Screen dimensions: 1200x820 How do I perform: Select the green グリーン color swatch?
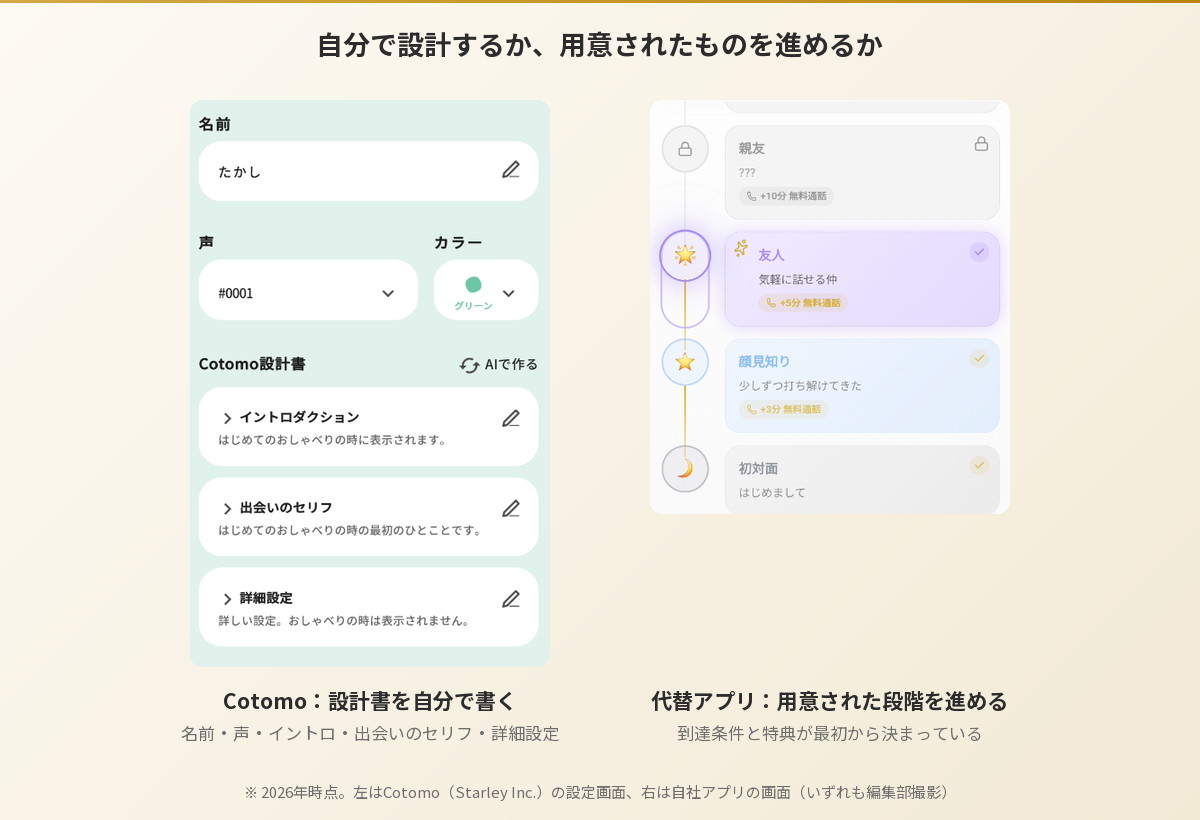pyautogui.click(x=473, y=284)
